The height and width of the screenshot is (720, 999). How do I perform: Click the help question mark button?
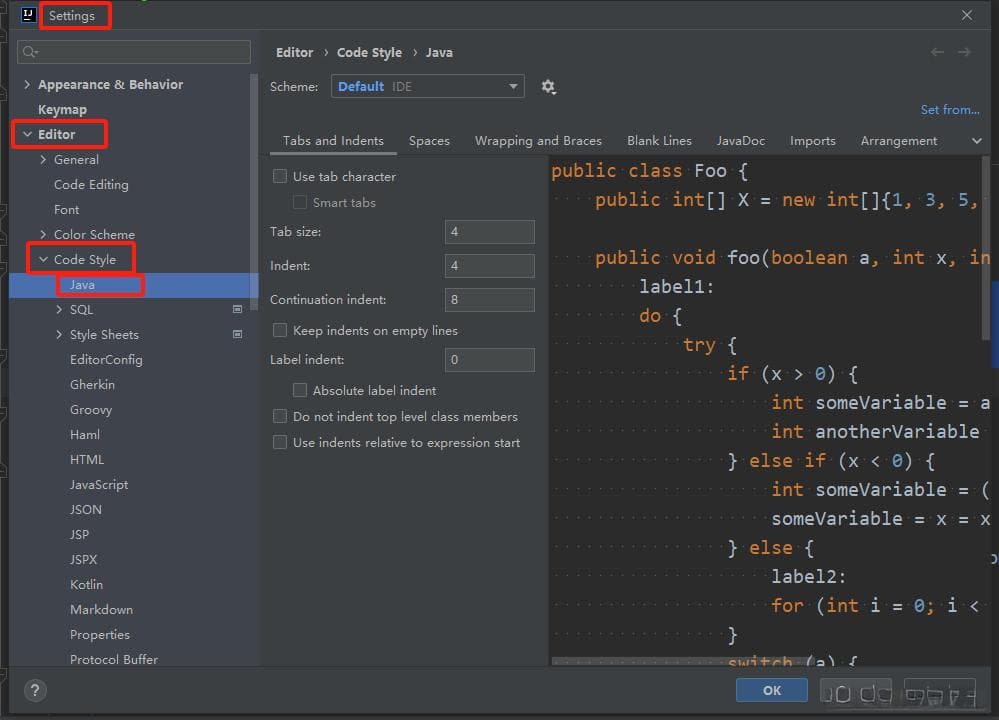[x=35, y=690]
